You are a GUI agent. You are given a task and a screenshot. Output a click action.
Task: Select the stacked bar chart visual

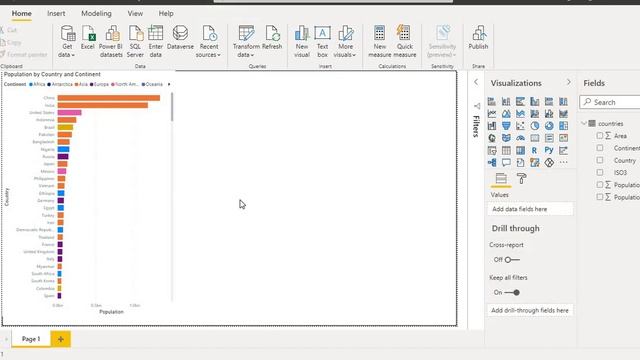point(492,101)
